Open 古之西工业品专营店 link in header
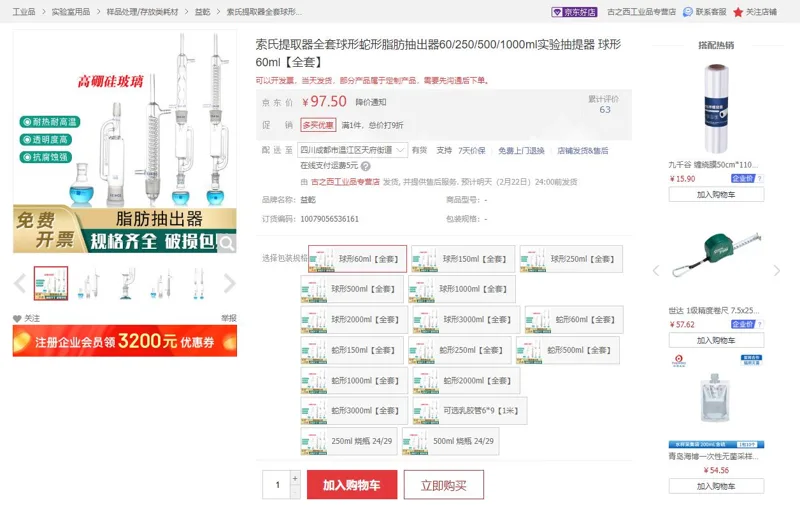 pos(641,12)
